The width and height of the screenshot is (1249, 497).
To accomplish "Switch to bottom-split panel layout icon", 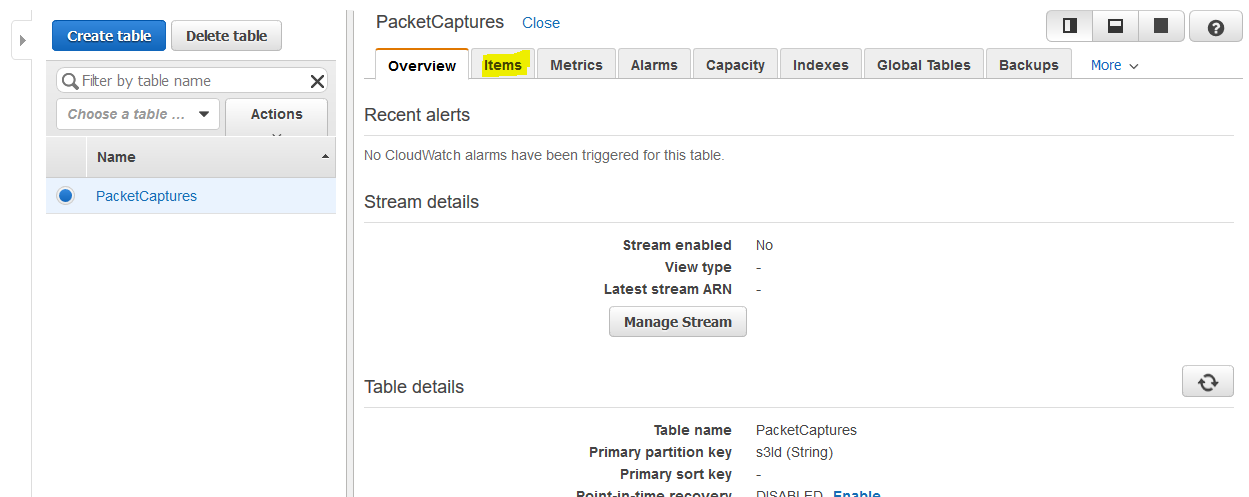I will point(1115,26).
